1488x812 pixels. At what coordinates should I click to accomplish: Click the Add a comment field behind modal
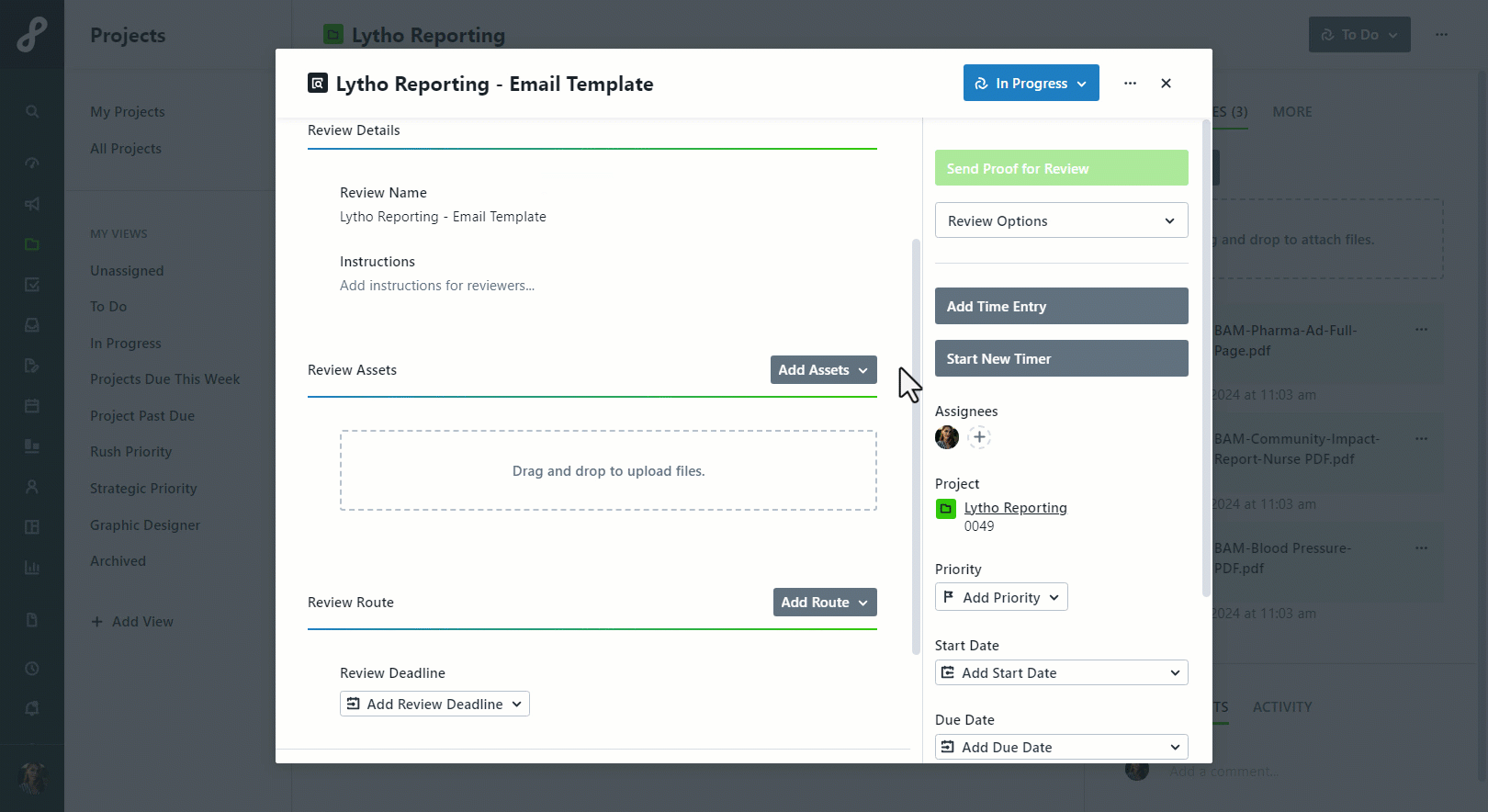pos(1223,772)
